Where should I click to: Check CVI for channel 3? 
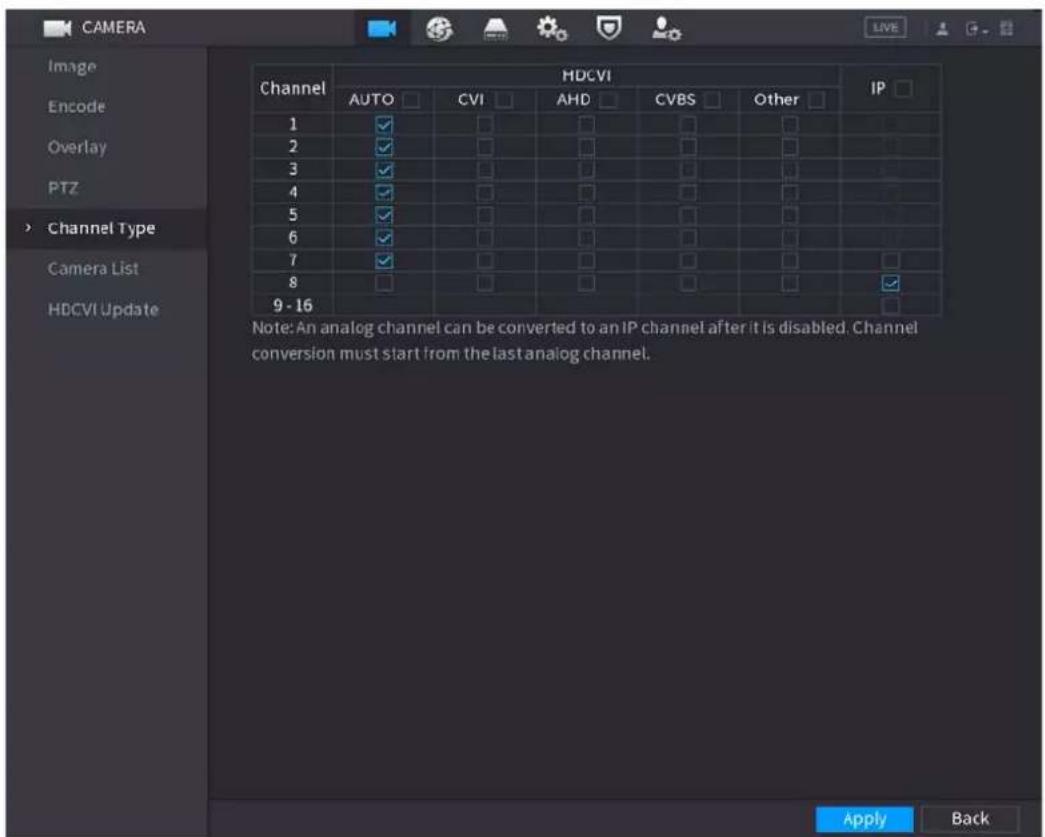point(485,170)
